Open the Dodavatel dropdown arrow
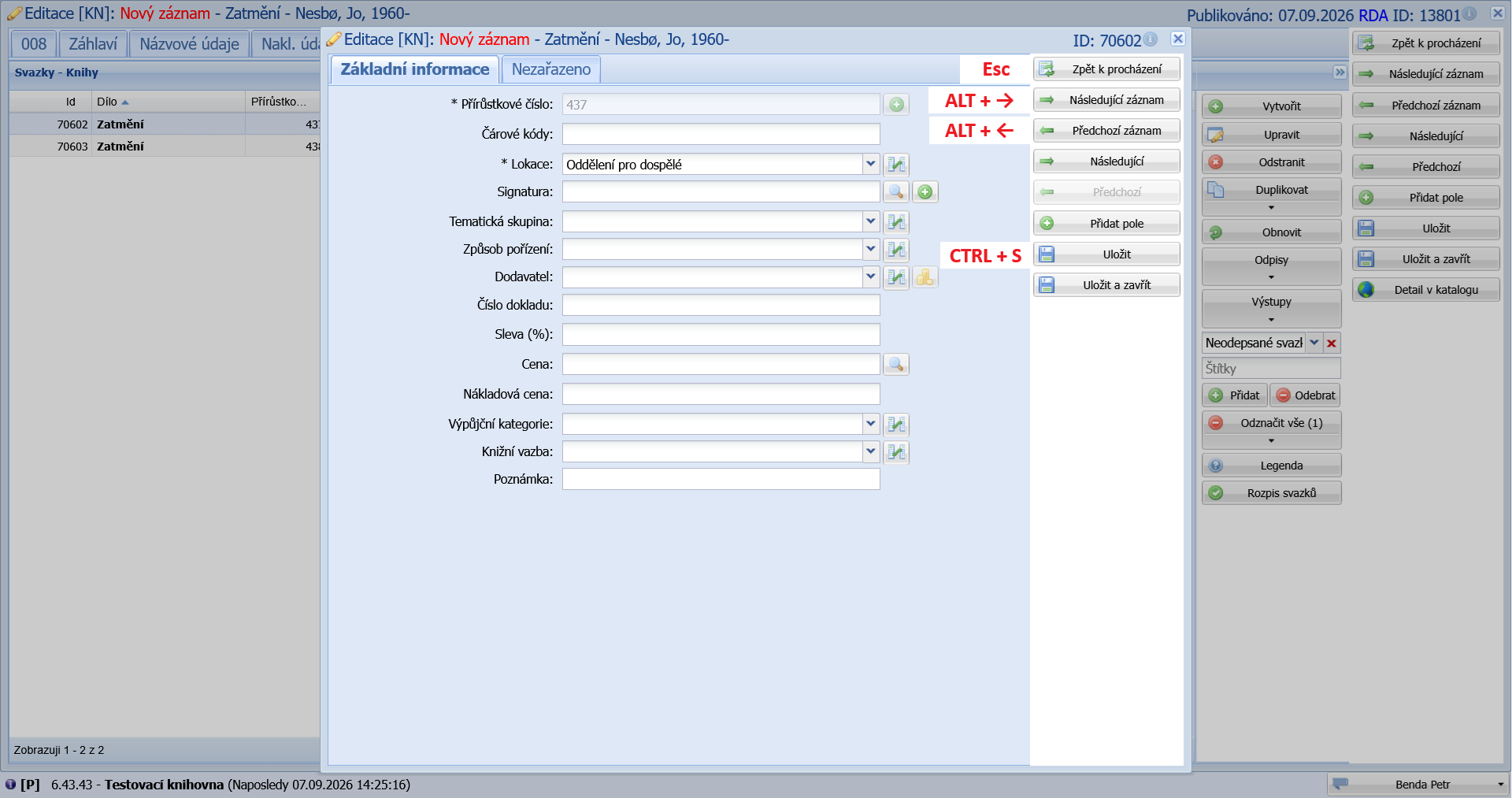The image size is (1512, 798). click(871, 277)
